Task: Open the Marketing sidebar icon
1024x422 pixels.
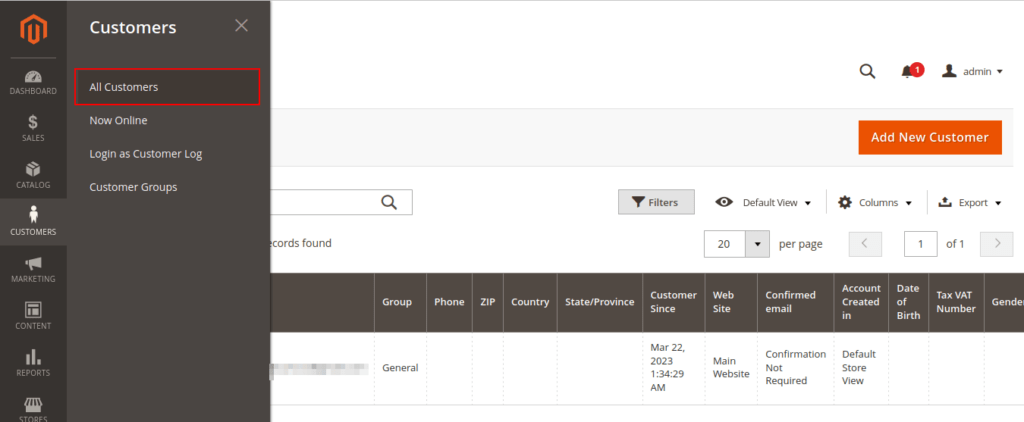Action: tap(33, 269)
